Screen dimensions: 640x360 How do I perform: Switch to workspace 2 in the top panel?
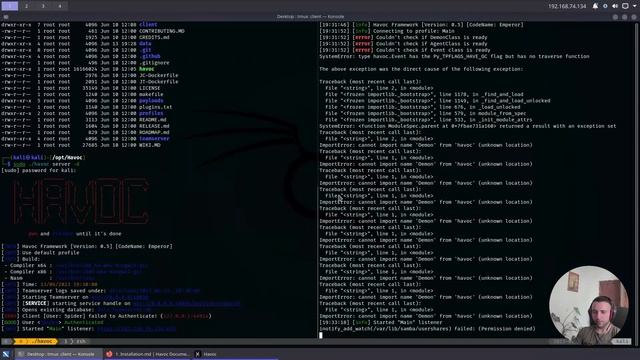pos(27,6)
